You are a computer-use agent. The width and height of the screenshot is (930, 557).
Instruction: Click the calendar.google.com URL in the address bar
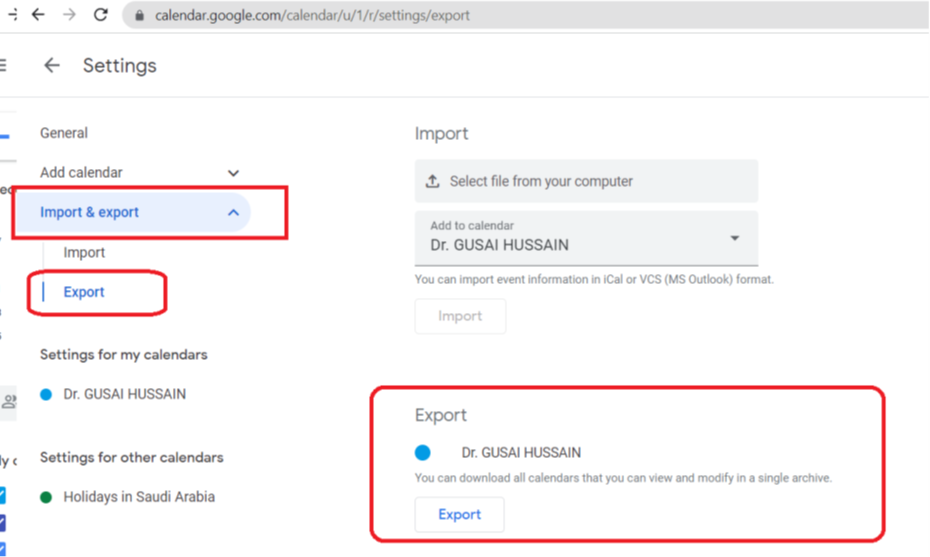(312, 15)
